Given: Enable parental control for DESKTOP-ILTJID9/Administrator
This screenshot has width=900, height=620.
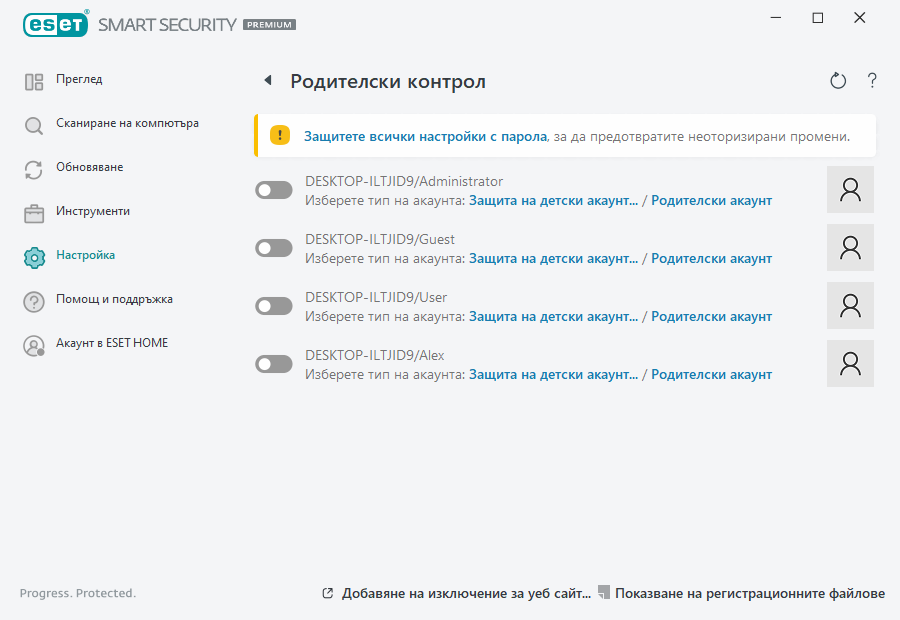Looking at the screenshot, I should tap(273, 189).
